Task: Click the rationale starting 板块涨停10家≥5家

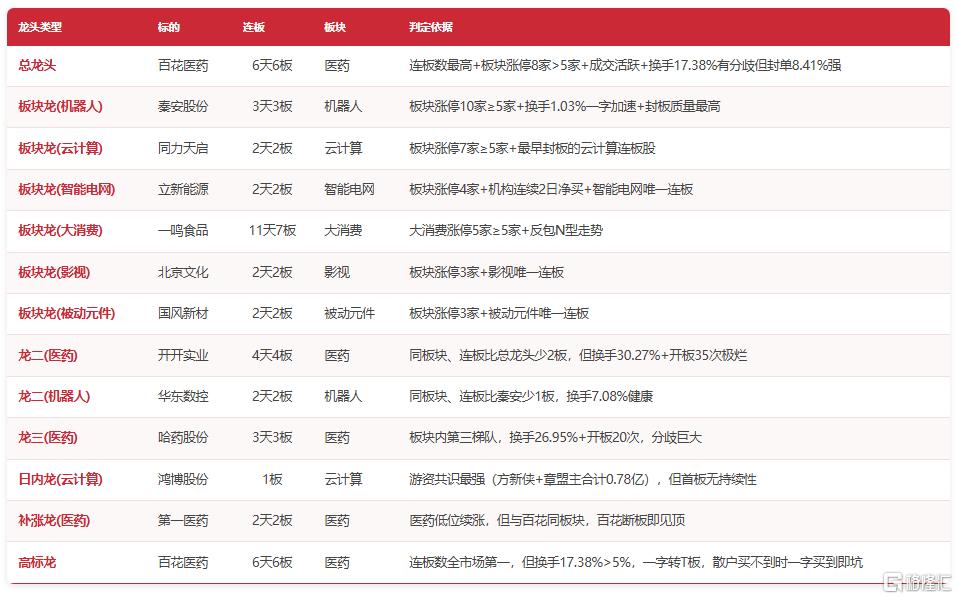Action: pyautogui.click(x=565, y=106)
